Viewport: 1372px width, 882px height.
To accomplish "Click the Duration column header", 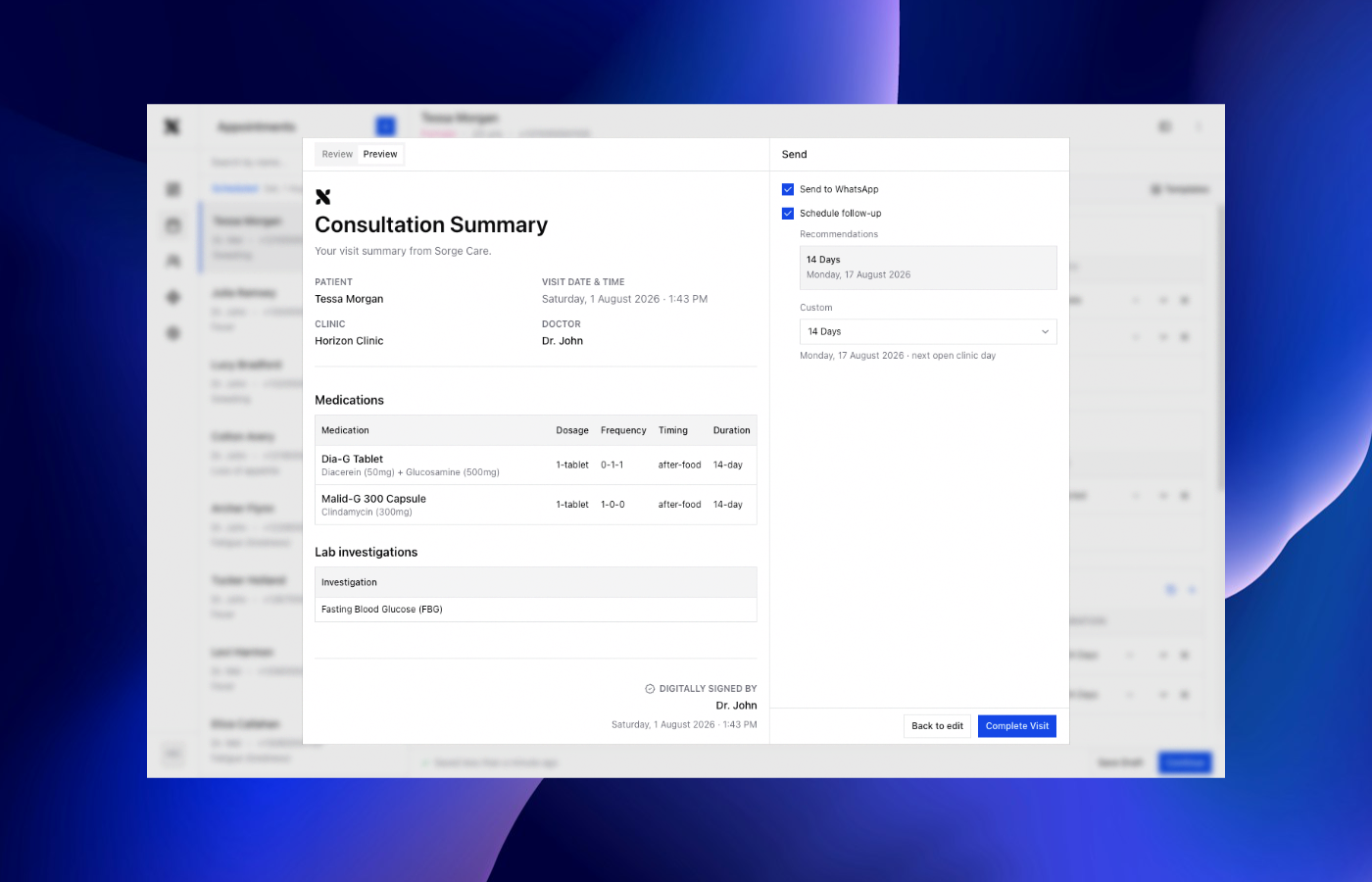I will (732, 430).
